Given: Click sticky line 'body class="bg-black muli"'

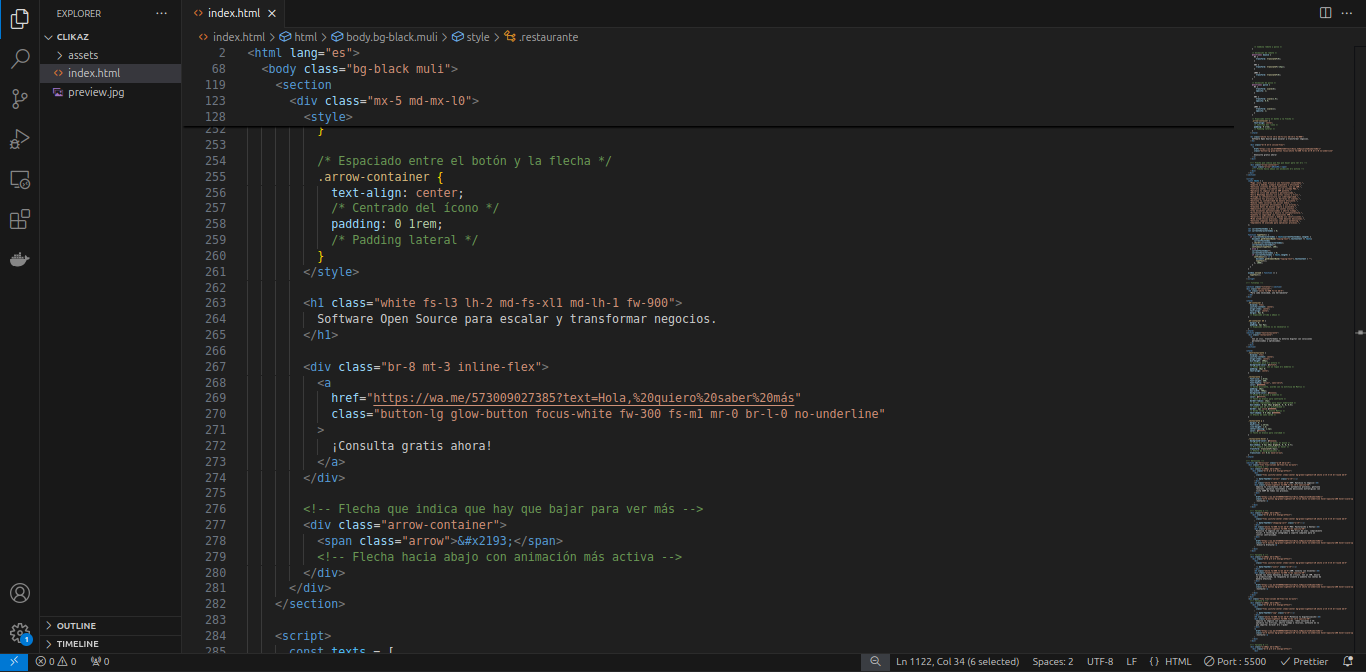Looking at the screenshot, I should 360,69.
